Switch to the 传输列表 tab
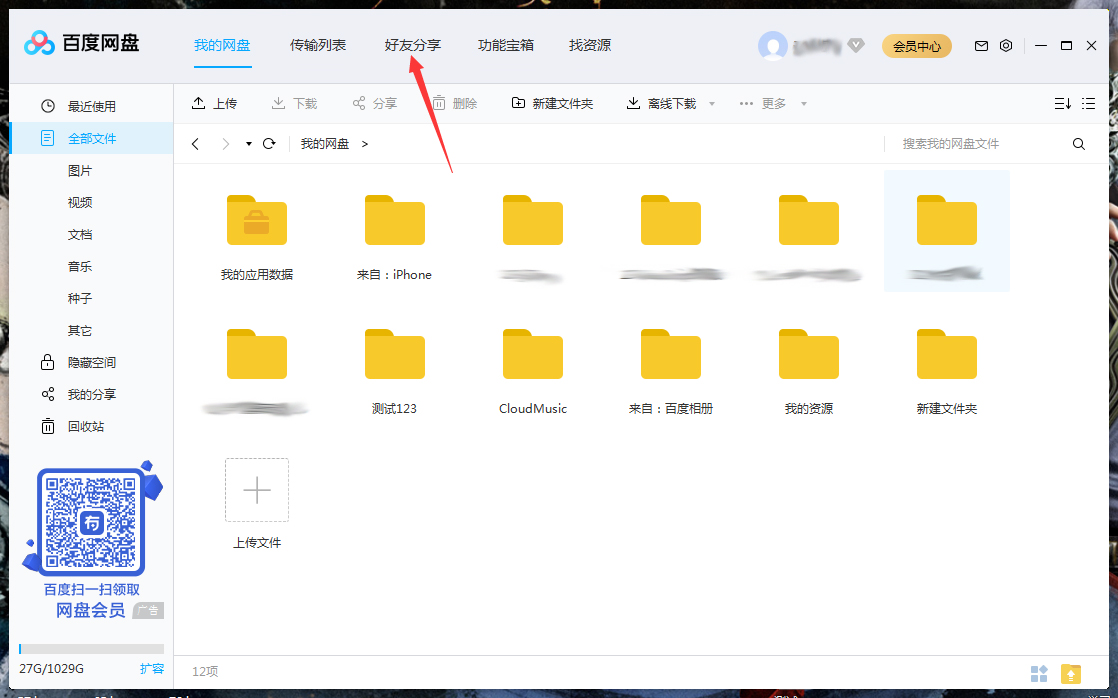Viewport: 1118px width, 698px height. coord(318,45)
